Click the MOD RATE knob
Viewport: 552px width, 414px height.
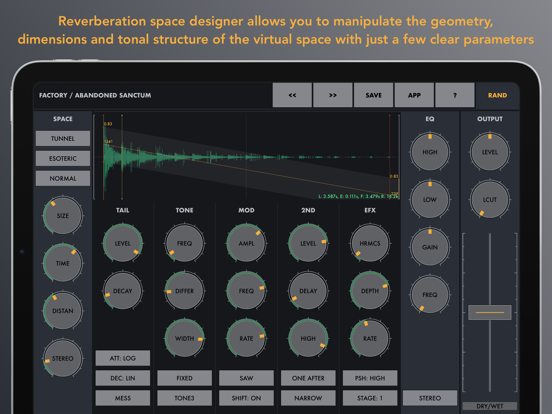click(246, 338)
